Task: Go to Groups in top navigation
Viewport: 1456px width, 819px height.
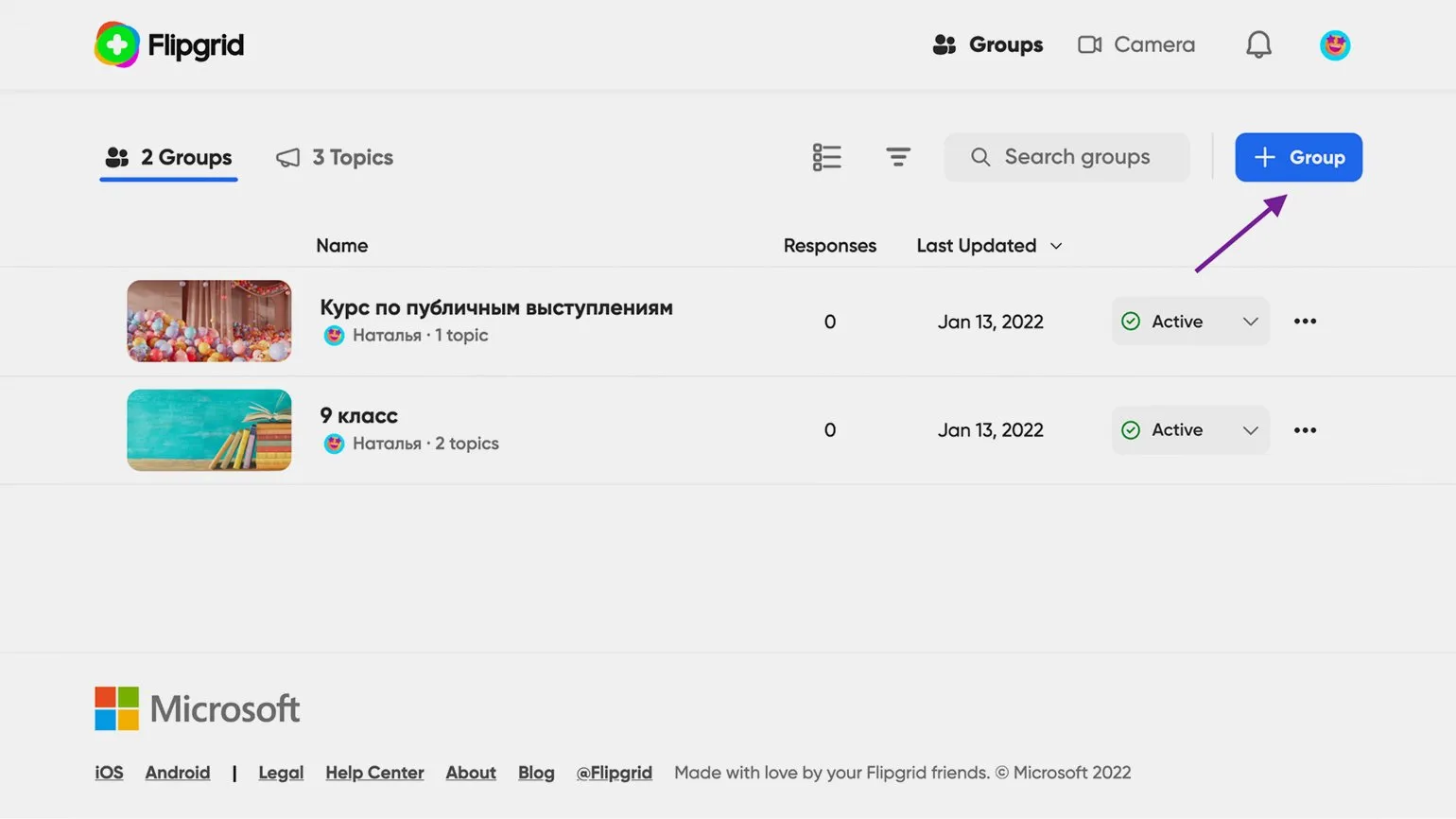Action: tap(987, 44)
